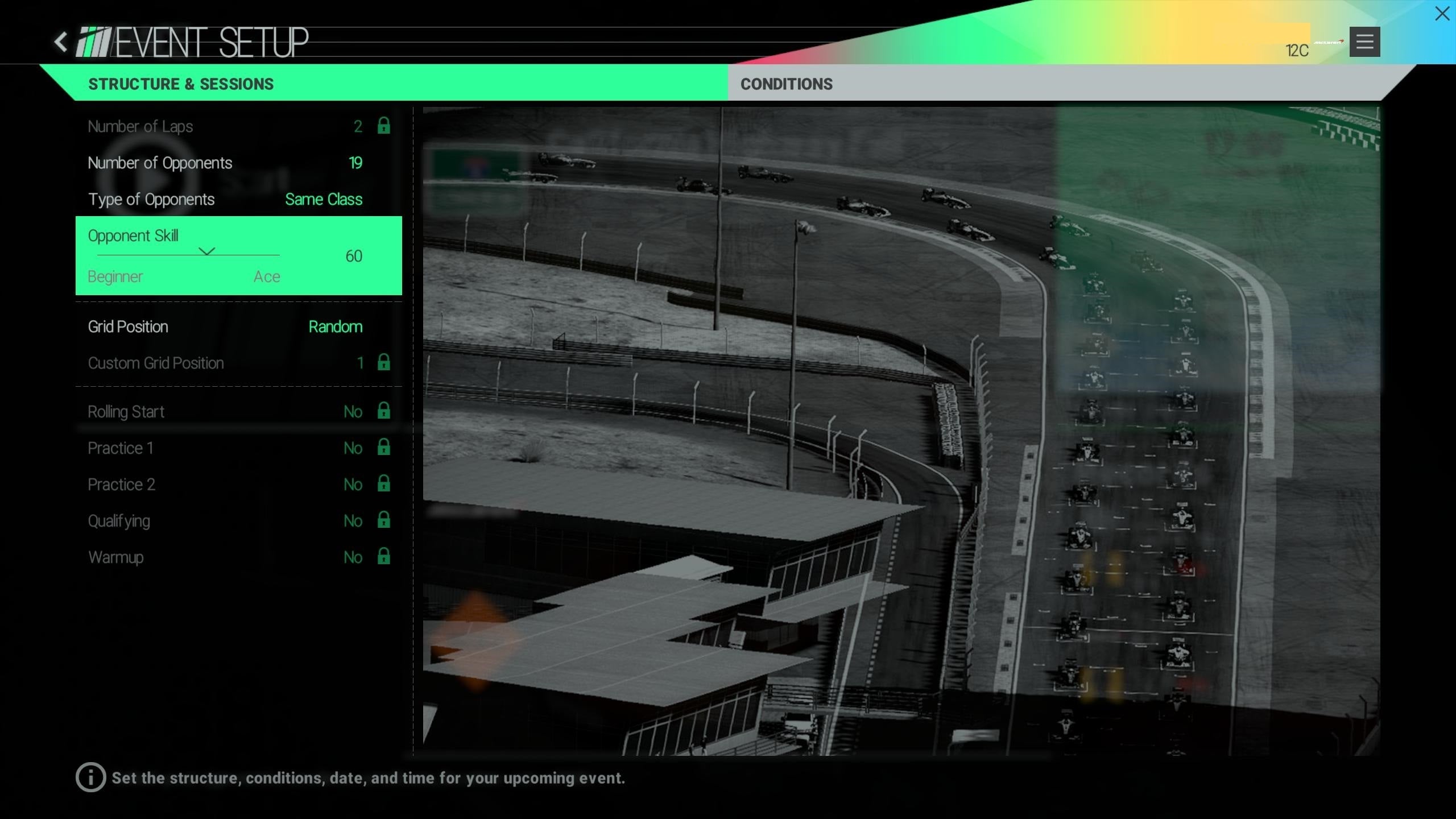Toggle the Practice 2 No value
The image size is (1456, 819).
353,485
